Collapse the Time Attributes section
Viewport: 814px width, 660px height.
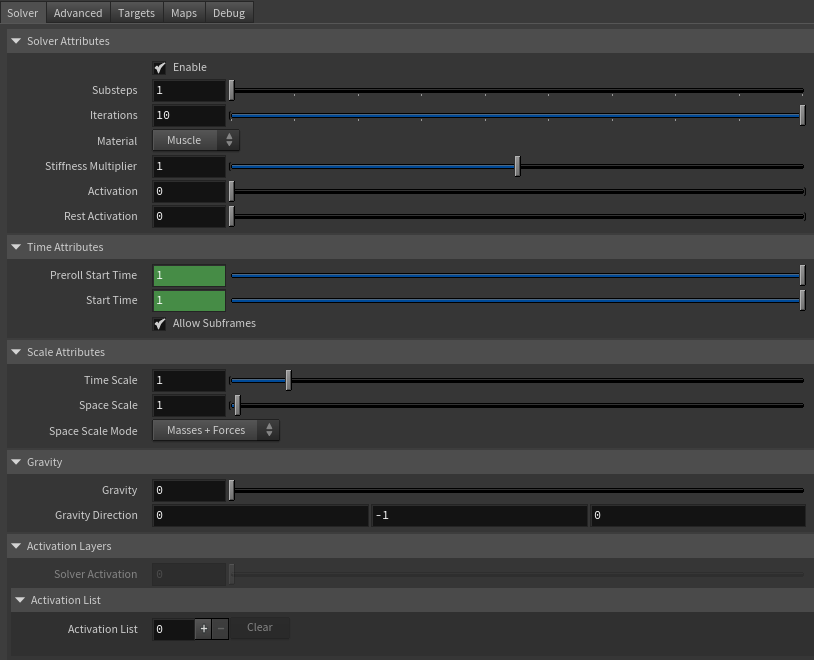click(x=16, y=247)
